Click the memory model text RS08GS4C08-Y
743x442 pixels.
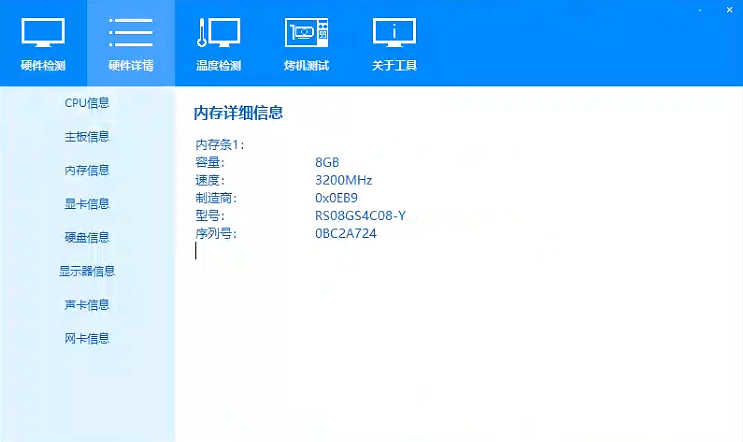360,216
